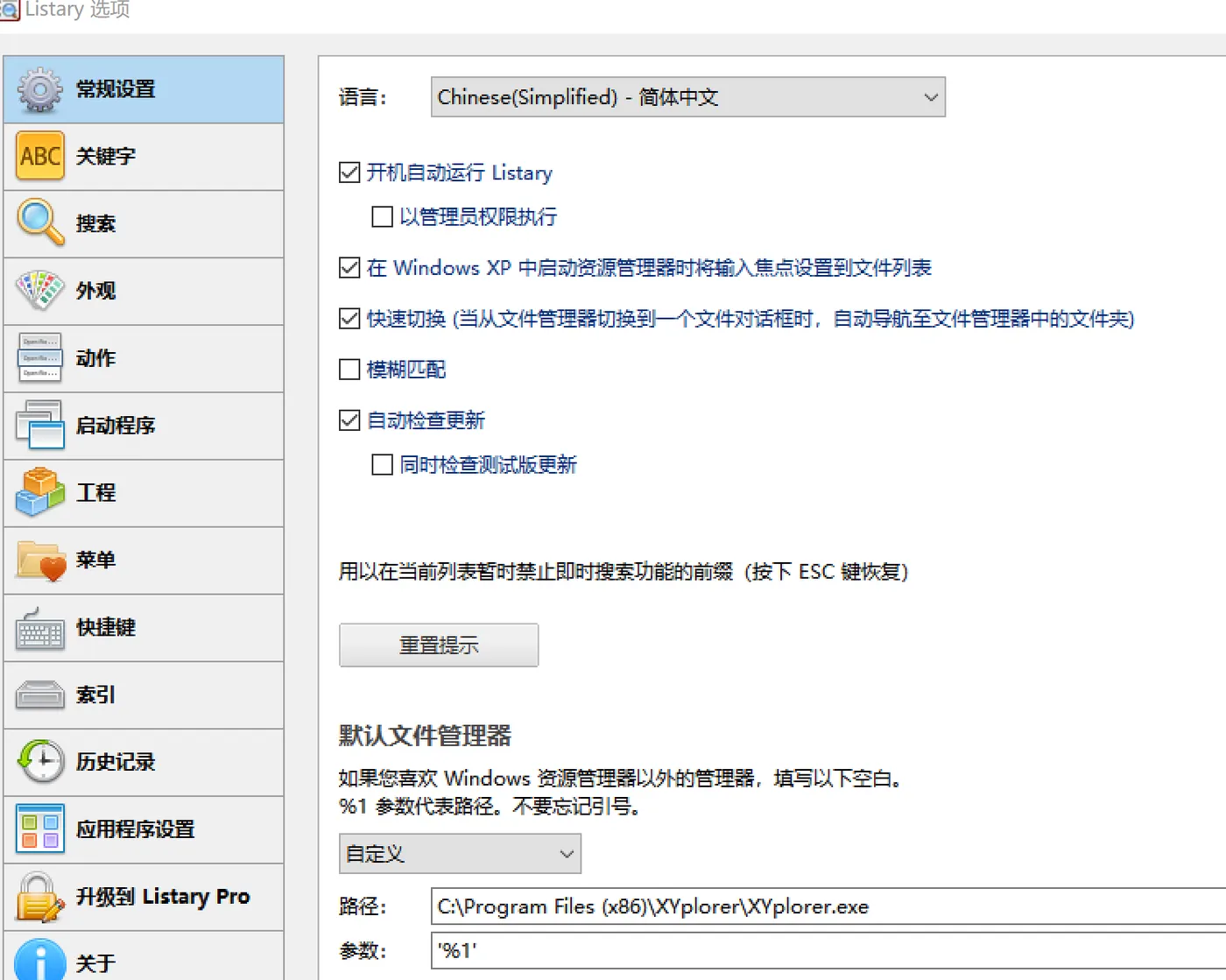Image resolution: width=1226 pixels, height=980 pixels.
Task: Click the line '%1 参数代表路径'
Action: click(490, 806)
